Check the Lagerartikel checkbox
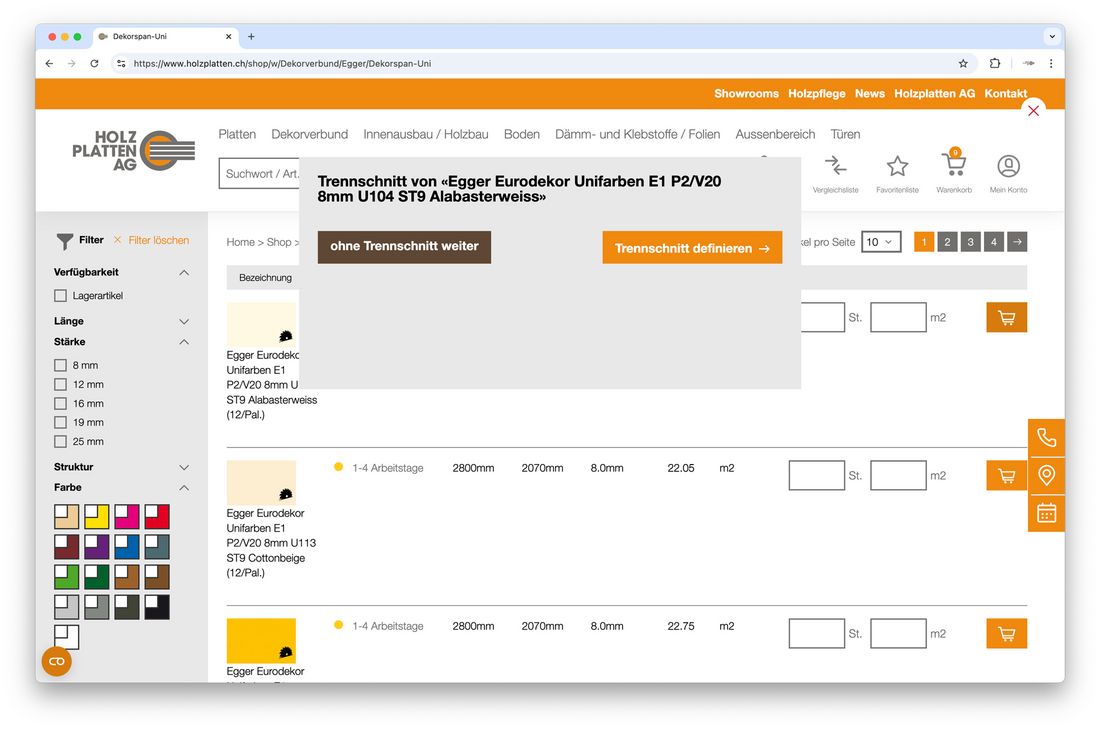1100x729 pixels. click(61, 296)
